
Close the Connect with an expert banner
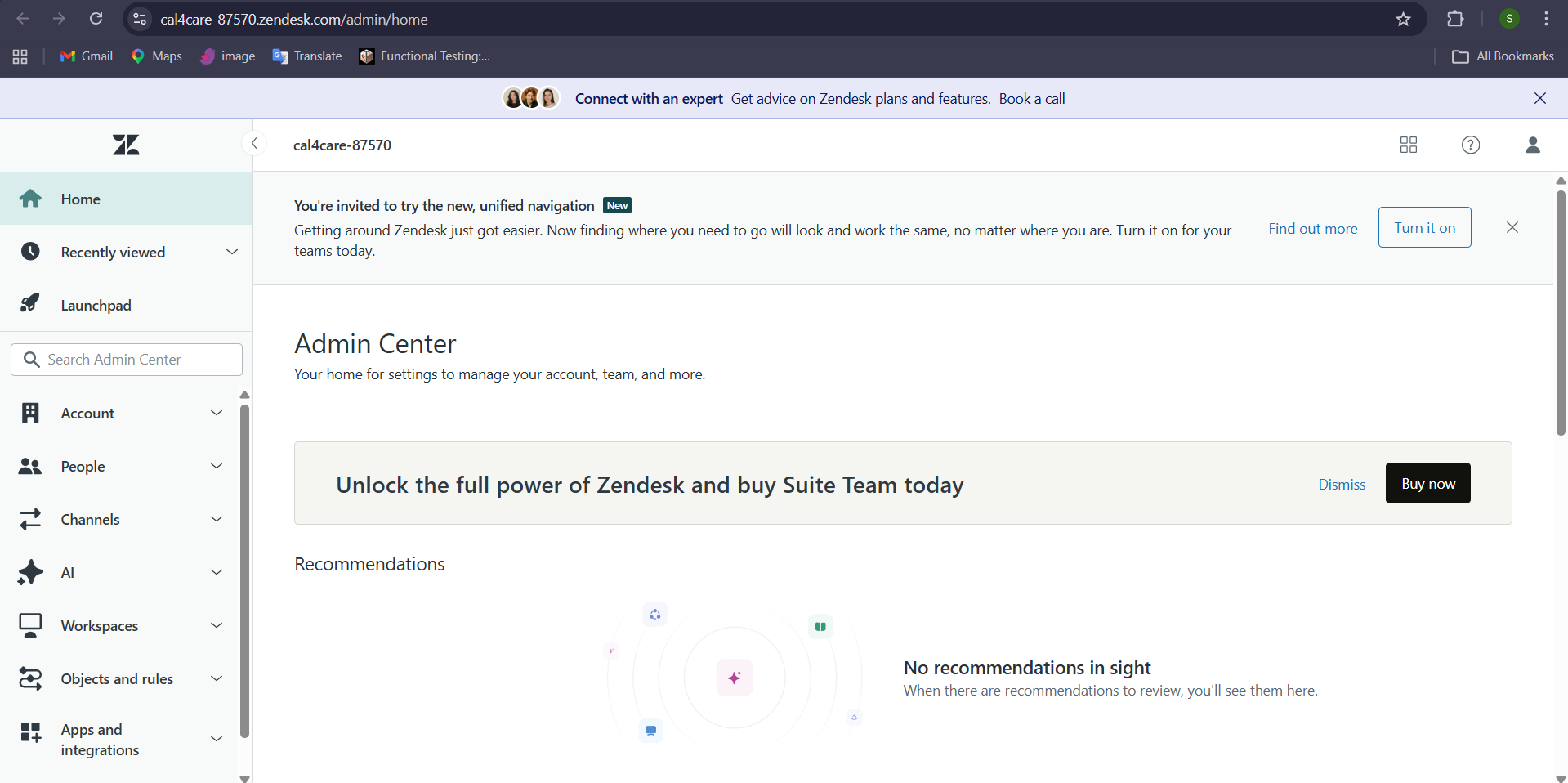[1539, 98]
